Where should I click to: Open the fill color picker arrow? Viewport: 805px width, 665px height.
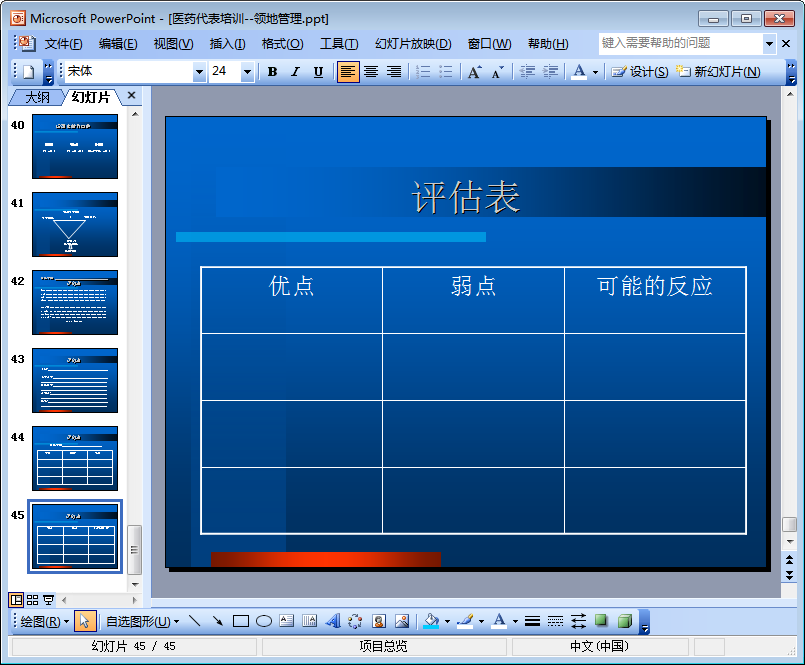tap(447, 621)
